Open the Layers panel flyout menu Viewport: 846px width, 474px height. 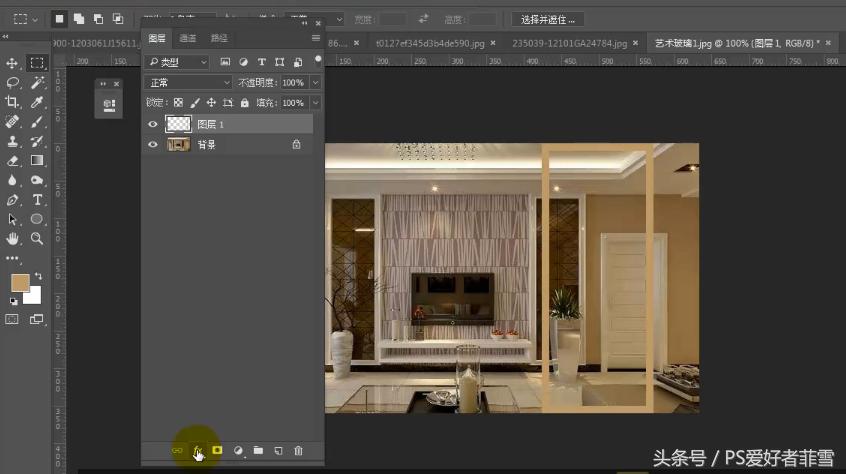tap(316, 38)
